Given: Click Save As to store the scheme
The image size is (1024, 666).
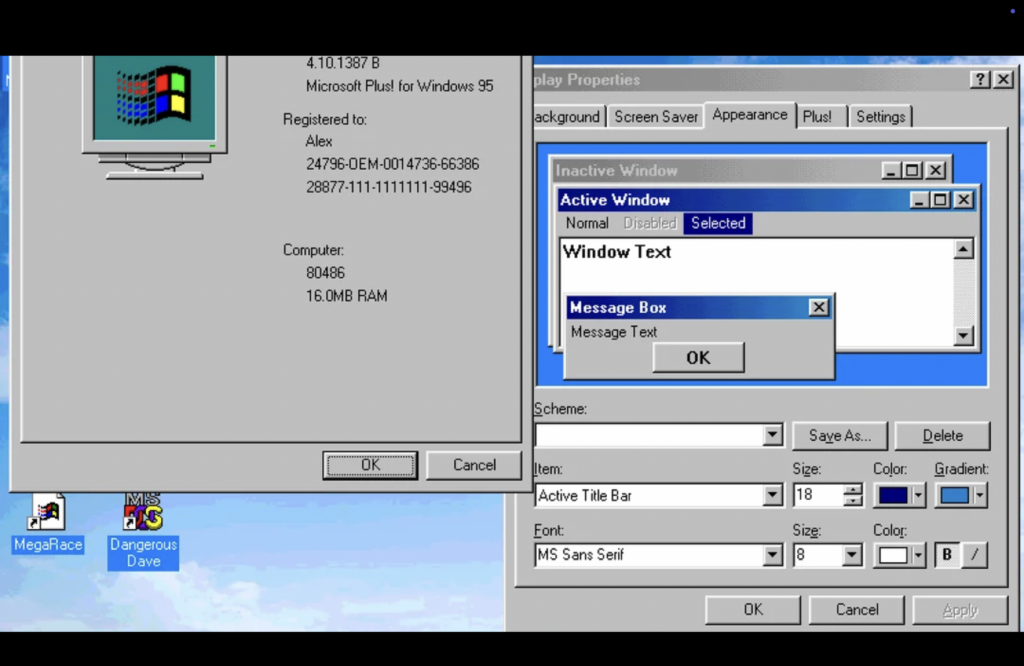Looking at the screenshot, I should tap(840, 435).
